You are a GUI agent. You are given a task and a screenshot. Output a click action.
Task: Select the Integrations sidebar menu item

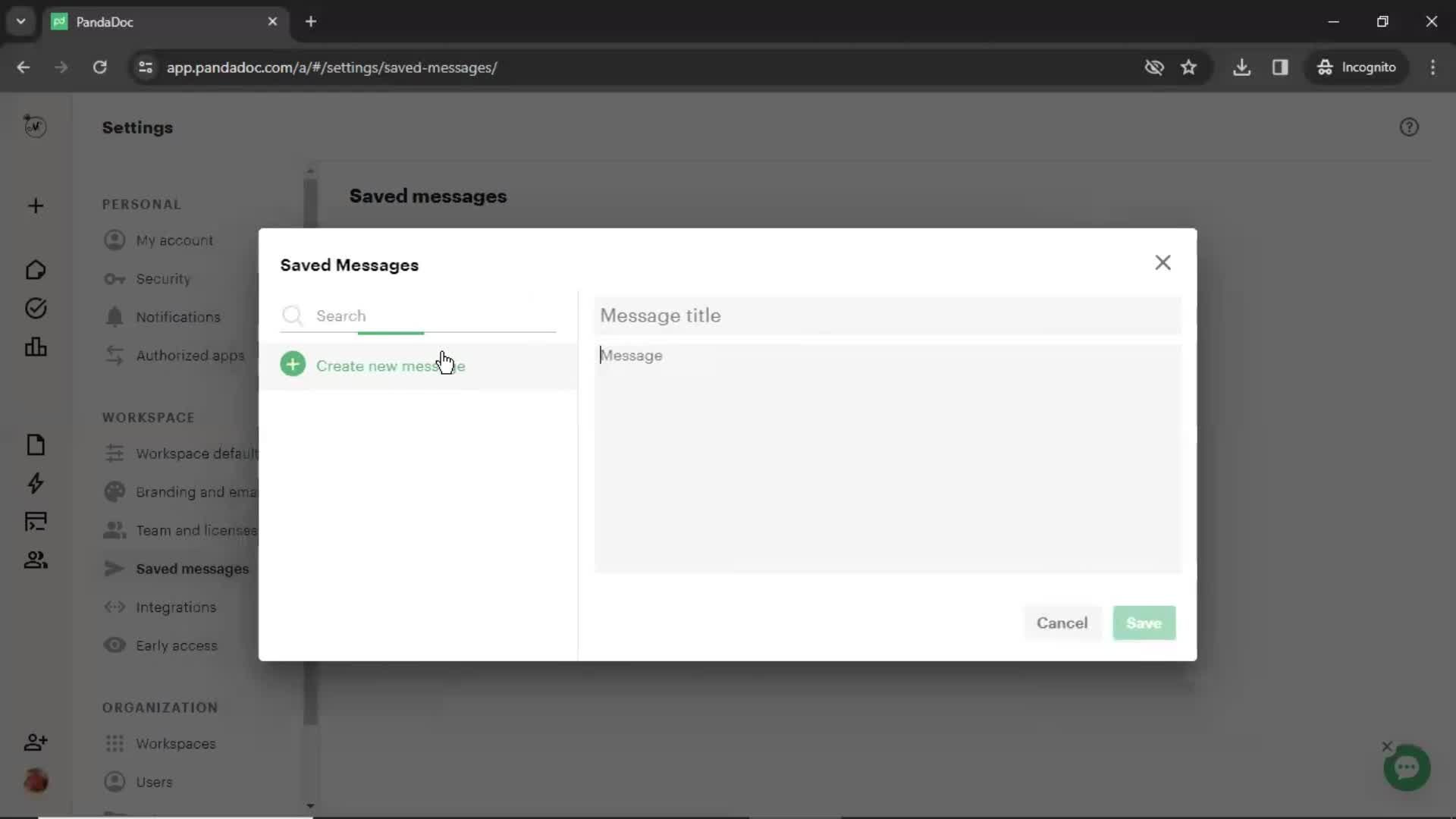pyautogui.click(x=176, y=607)
